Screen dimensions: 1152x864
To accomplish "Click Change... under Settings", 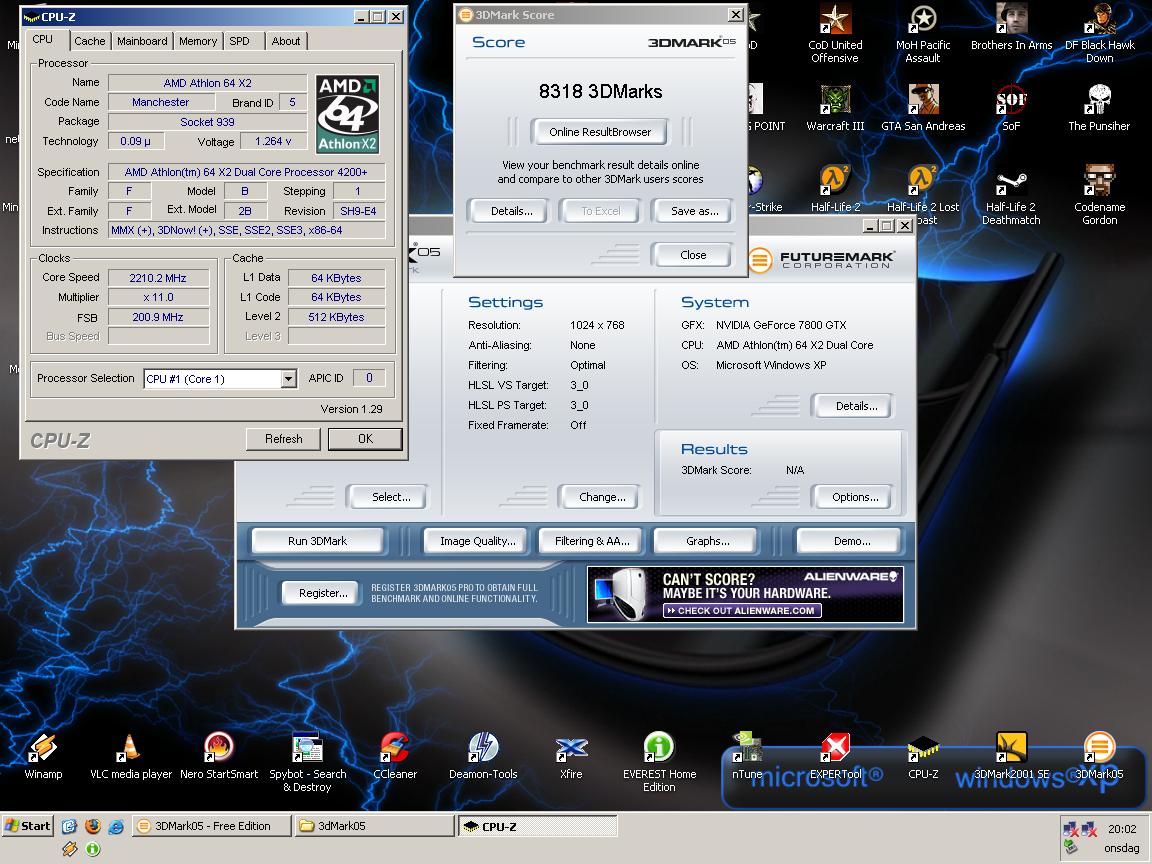I will click(x=602, y=497).
